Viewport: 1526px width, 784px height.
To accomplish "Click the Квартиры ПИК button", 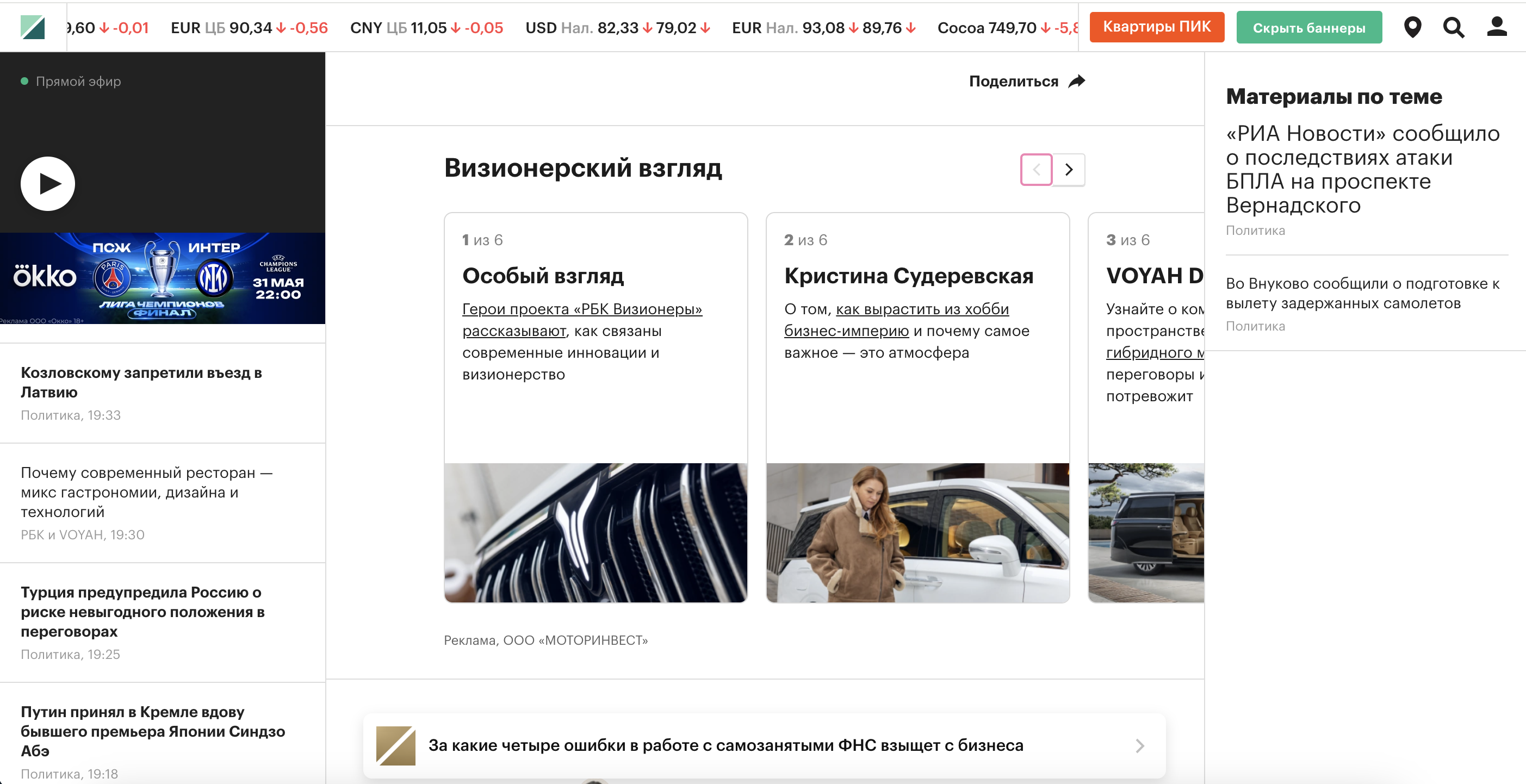I will [1156, 27].
